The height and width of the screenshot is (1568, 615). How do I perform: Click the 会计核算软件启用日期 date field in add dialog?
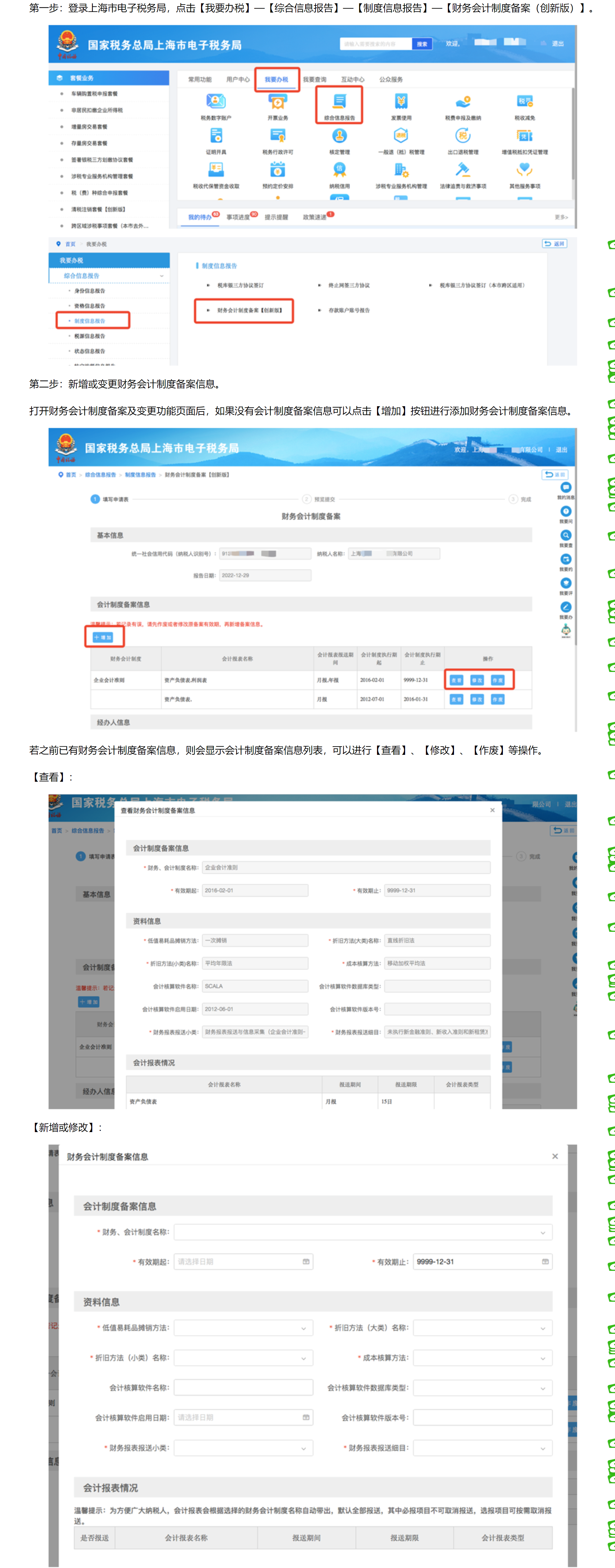[243, 1418]
